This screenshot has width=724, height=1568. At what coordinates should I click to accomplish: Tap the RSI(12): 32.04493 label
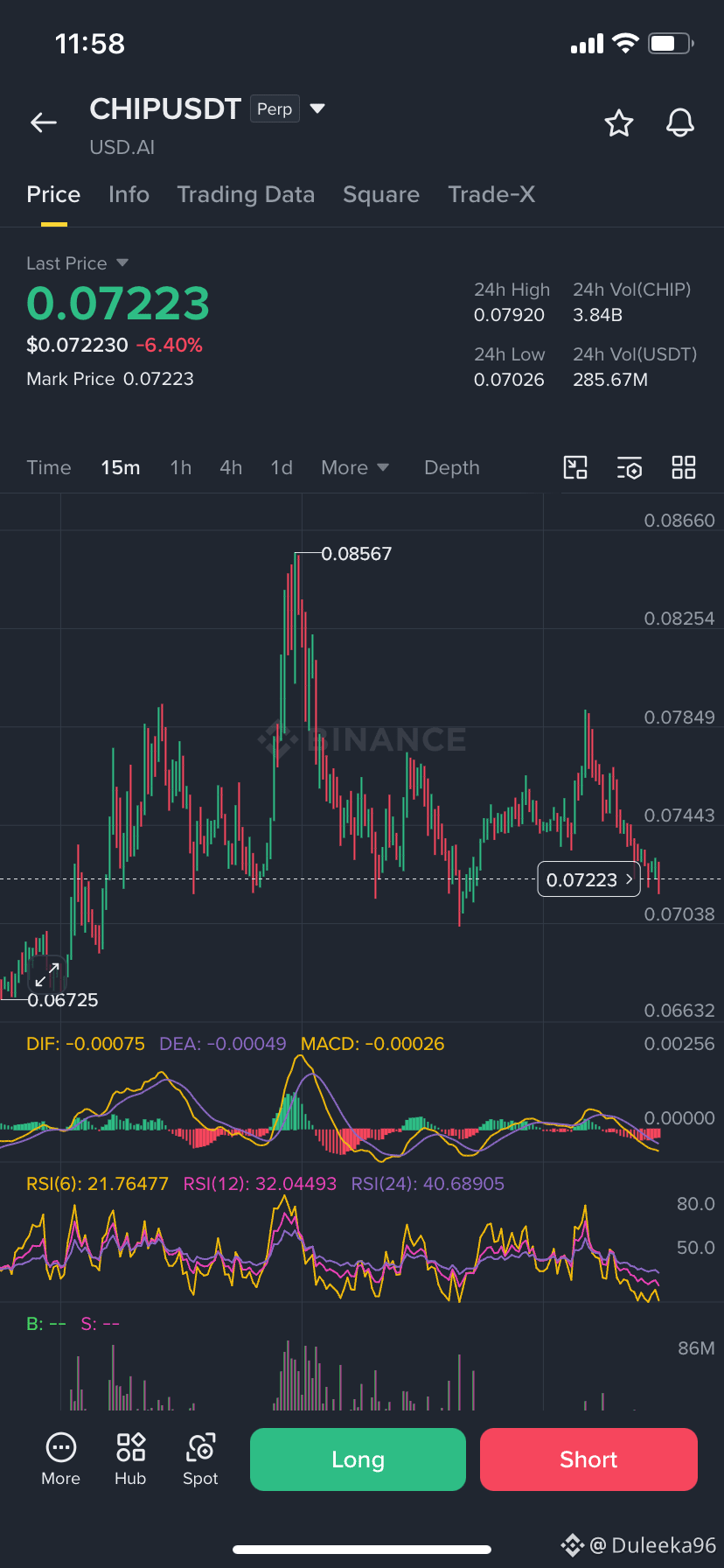pos(260,1184)
